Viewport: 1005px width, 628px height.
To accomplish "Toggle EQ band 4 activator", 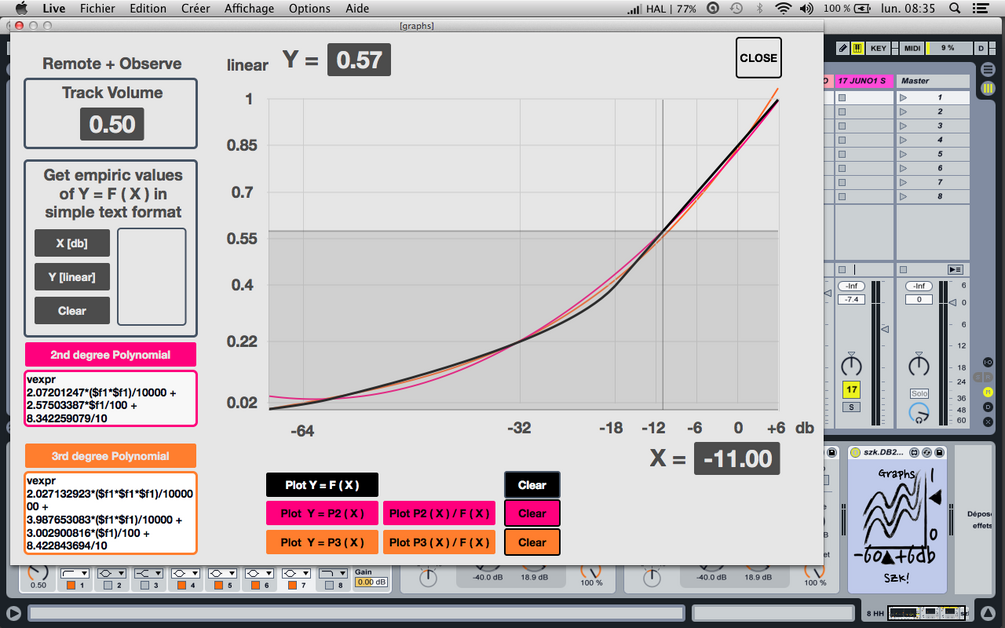I will (181, 585).
